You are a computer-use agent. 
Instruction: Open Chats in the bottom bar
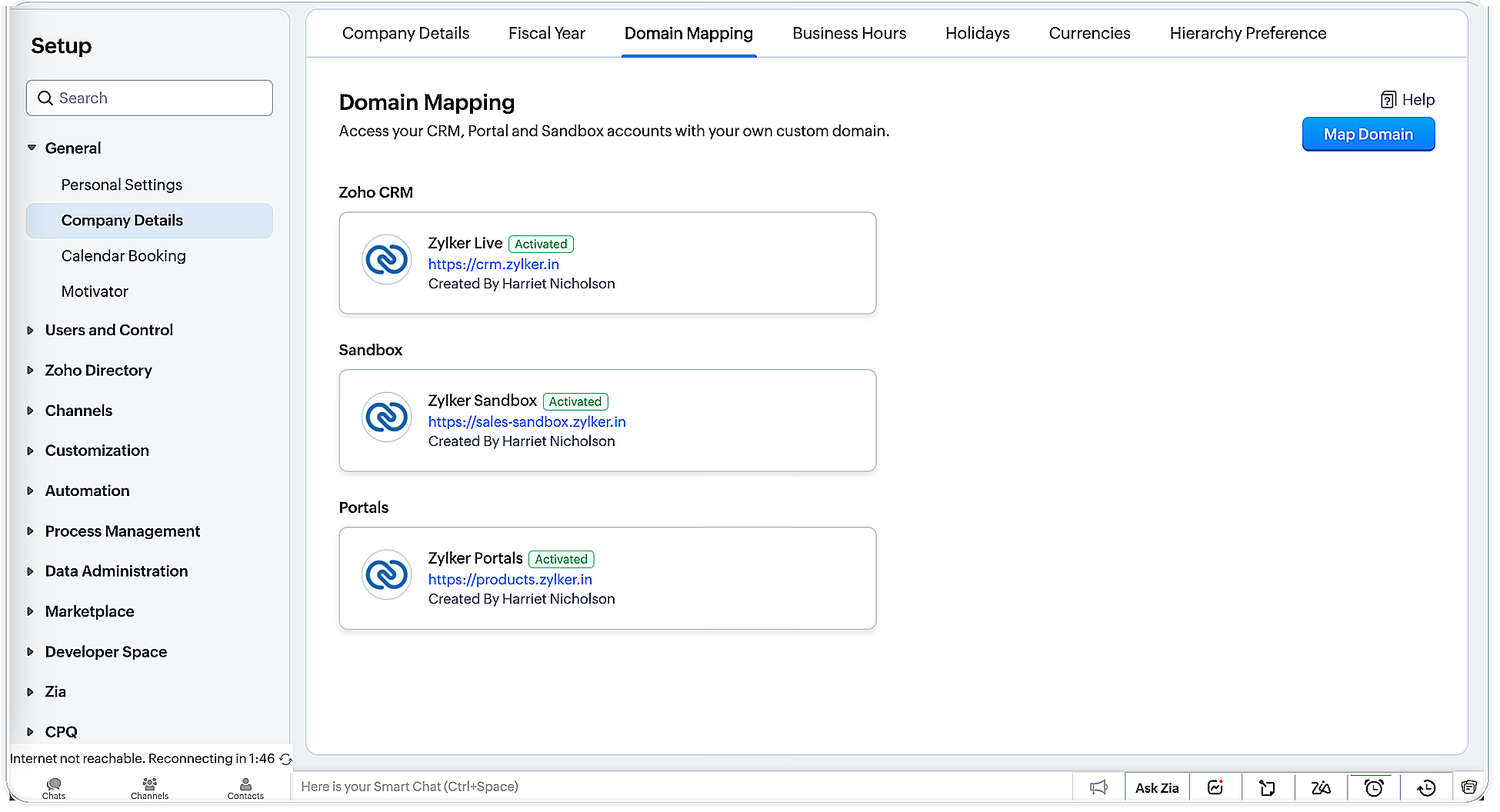[x=54, y=788]
